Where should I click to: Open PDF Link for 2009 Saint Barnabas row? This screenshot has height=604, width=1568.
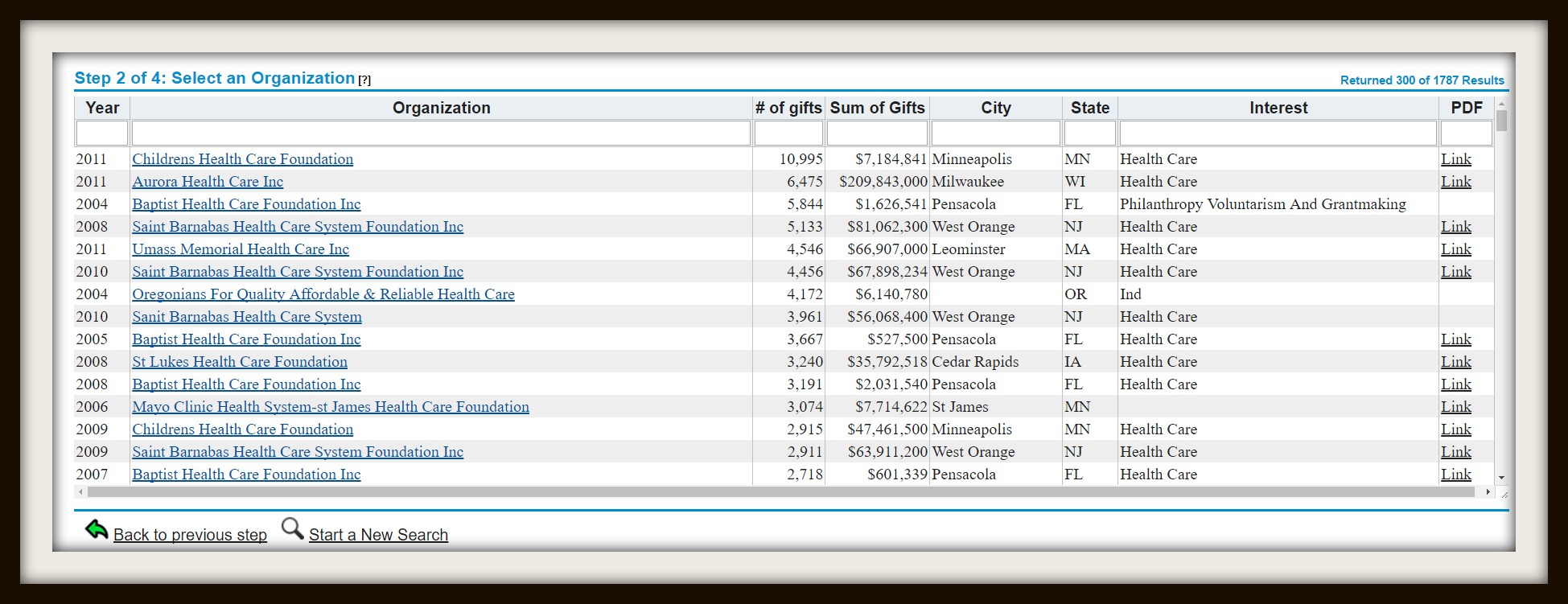pos(1456,452)
